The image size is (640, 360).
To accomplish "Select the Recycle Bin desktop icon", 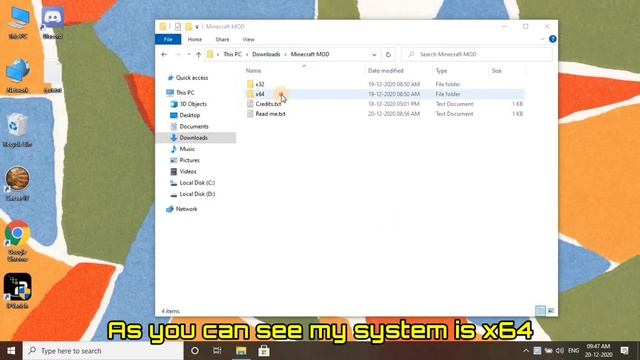I will pos(17,130).
